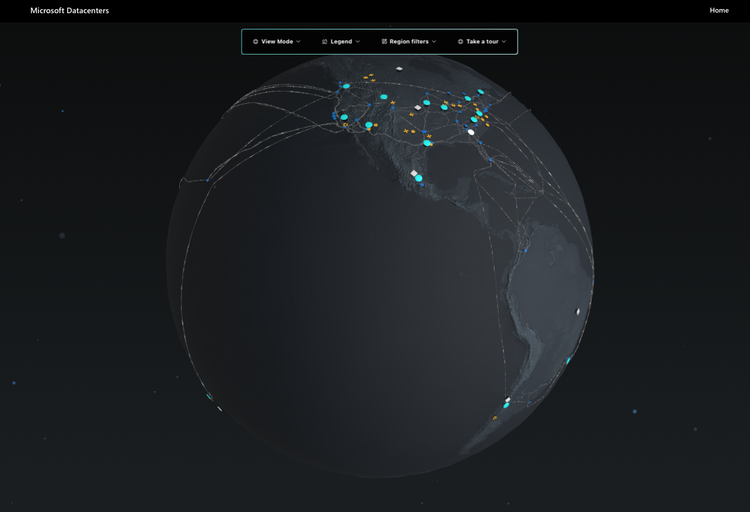Select the blue dot in the mid-Pacific near Hawaii
Screen dimensions: 750x512
208,180
